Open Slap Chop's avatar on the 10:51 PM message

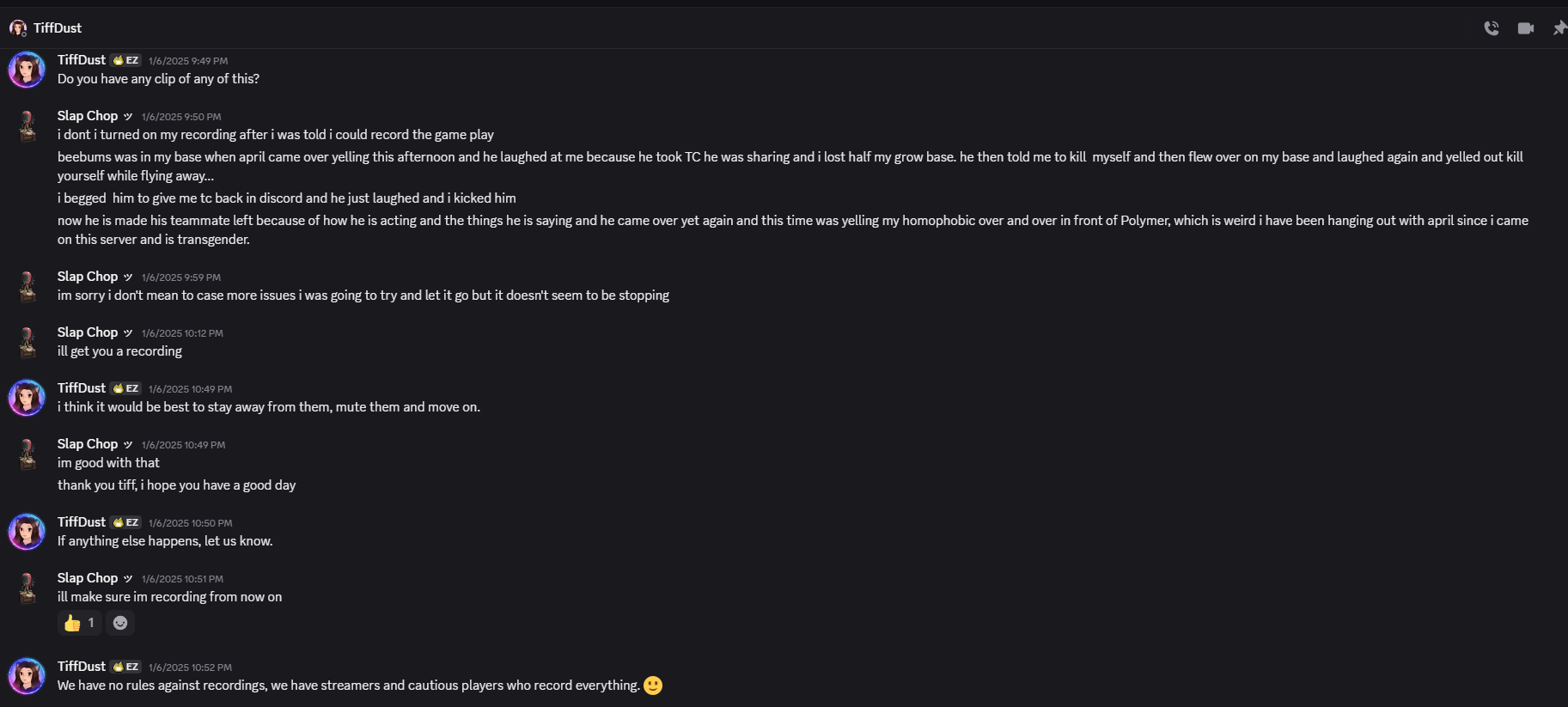tap(27, 588)
